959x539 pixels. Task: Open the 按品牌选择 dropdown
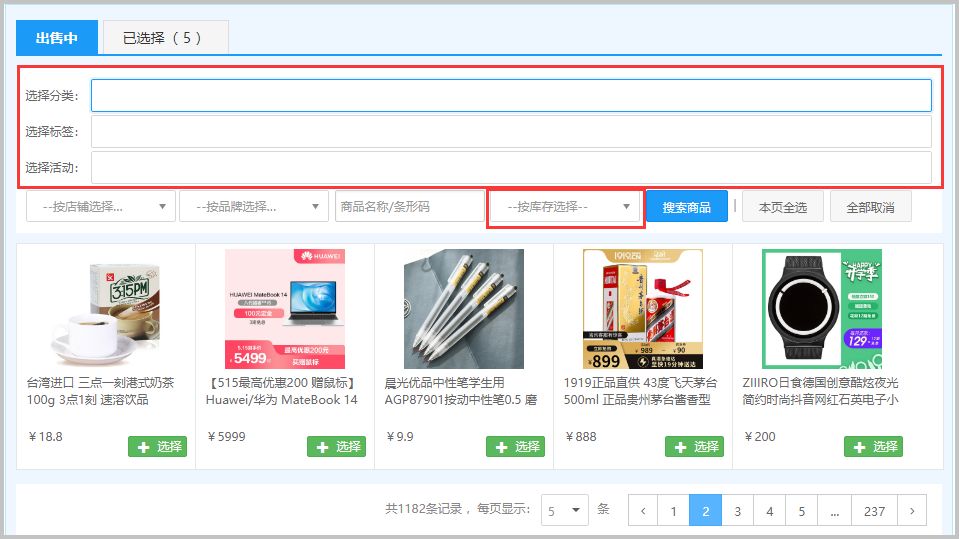tap(254, 207)
